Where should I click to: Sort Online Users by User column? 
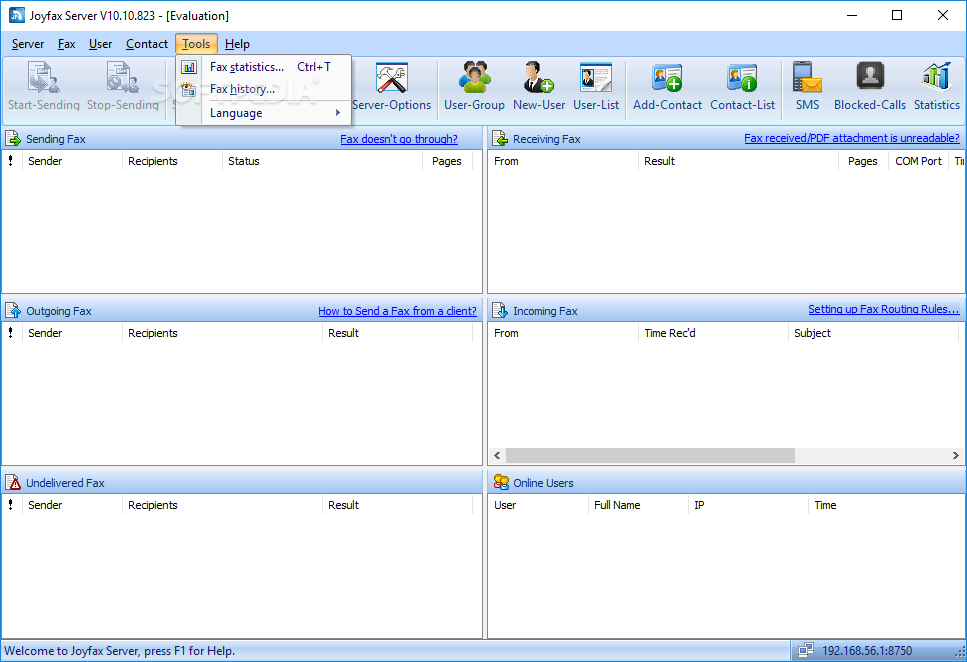click(x=538, y=505)
